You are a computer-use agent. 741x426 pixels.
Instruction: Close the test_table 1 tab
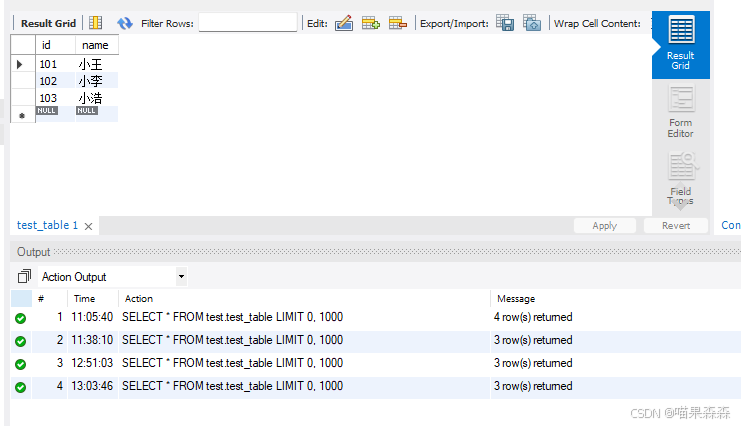pyautogui.click(x=88, y=226)
